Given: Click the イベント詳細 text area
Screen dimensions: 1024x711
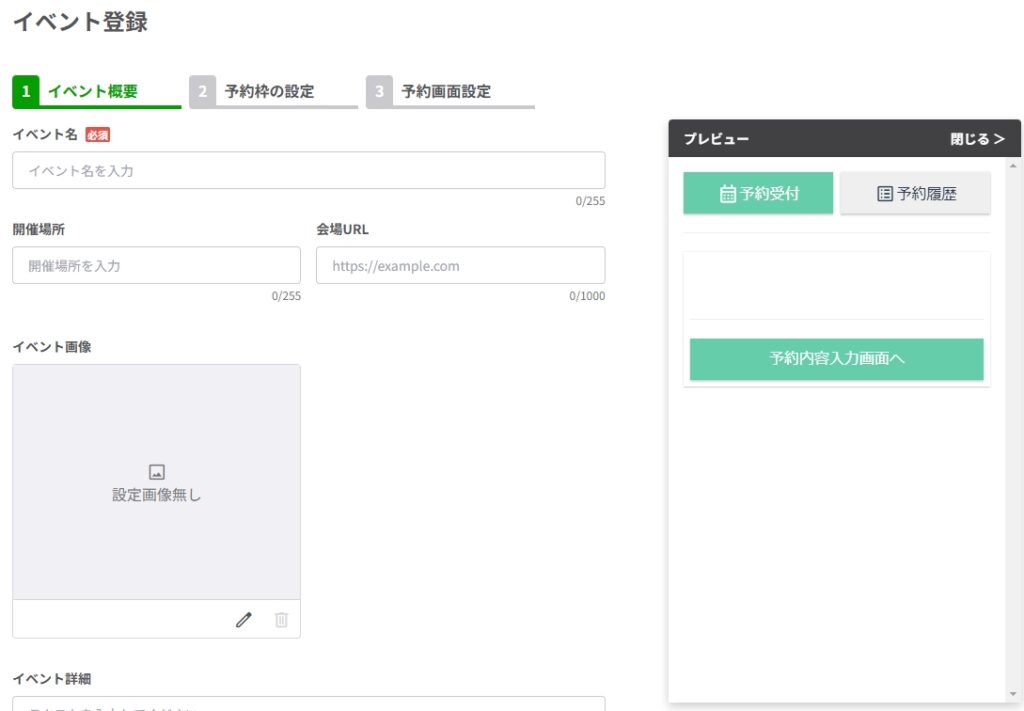Looking at the screenshot, I should tap(308, 703).
